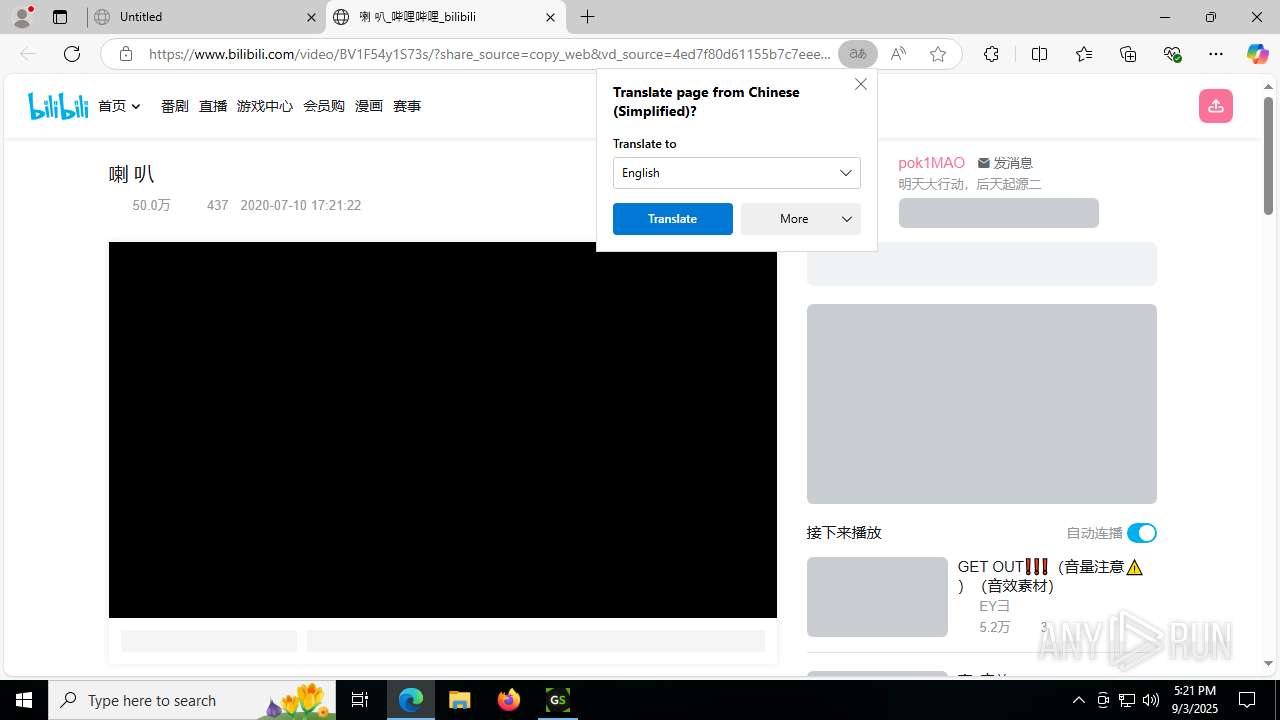
Task: Close the bilibili tab
Action: 550,17
